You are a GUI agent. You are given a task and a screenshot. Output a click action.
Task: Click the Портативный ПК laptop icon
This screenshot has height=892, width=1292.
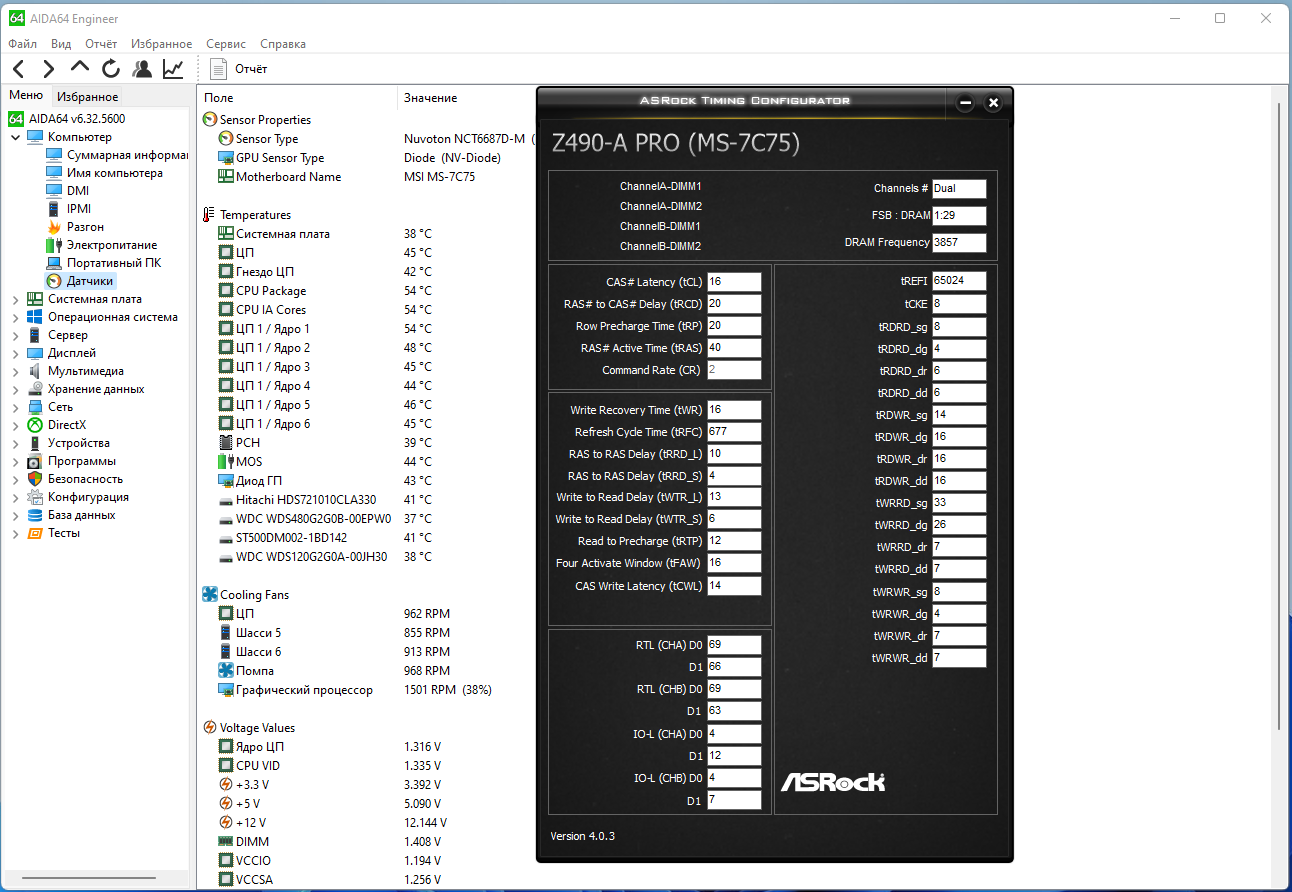click(54, 263)
